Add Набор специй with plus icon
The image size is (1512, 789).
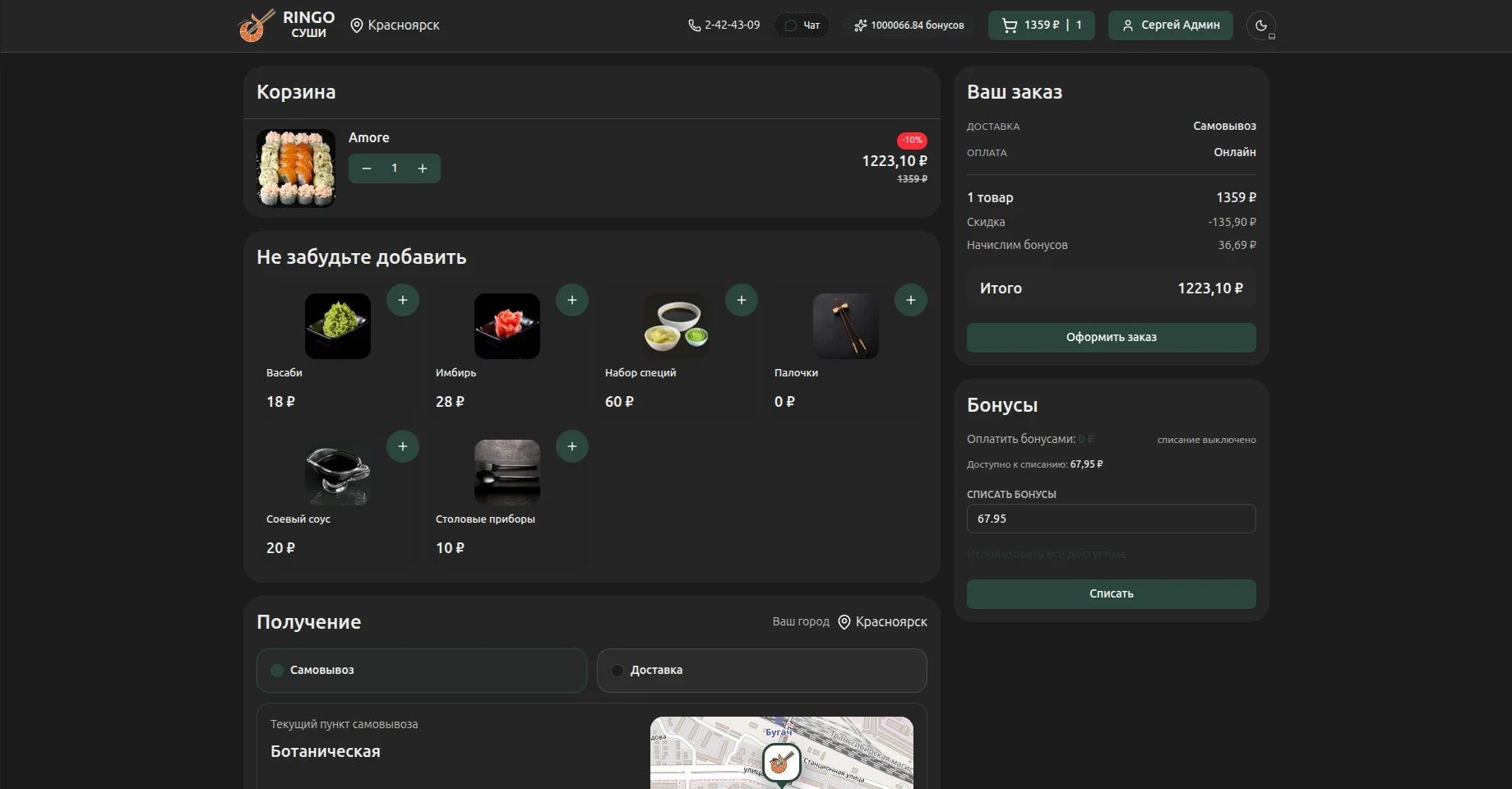pos(742,300)
